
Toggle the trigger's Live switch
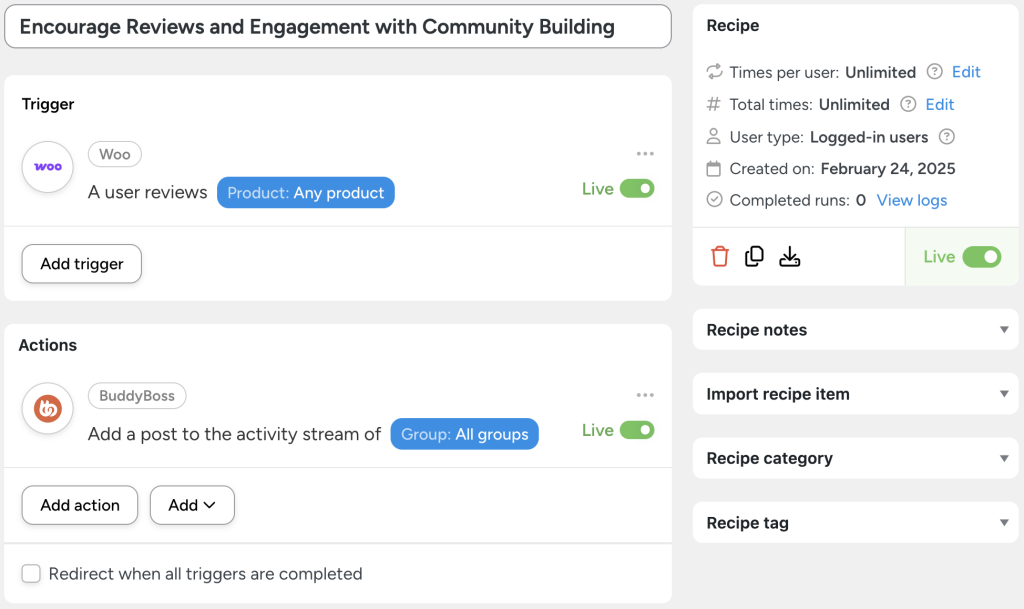(x=639, y=188)
